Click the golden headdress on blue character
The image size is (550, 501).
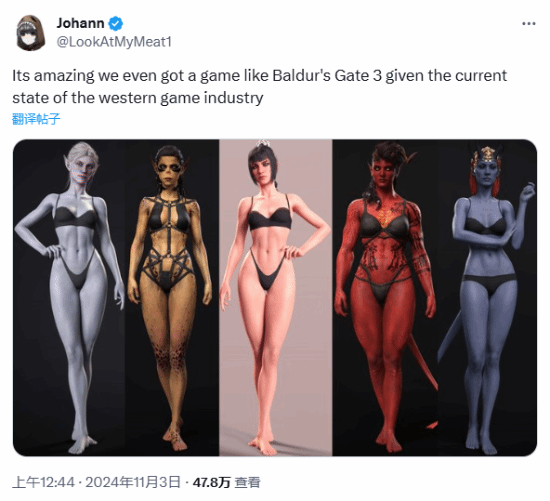coord(487,154)
